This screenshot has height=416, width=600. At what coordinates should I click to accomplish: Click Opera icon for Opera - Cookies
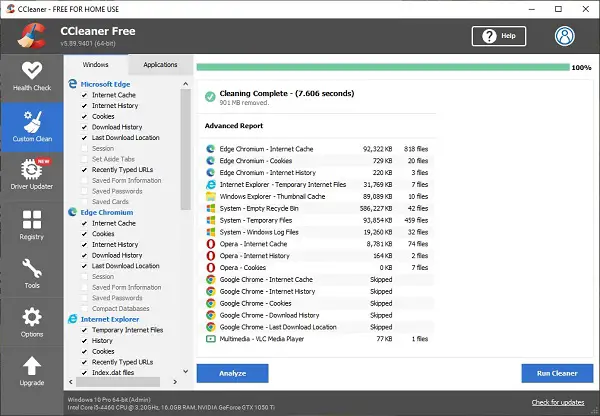coord(210,268)
